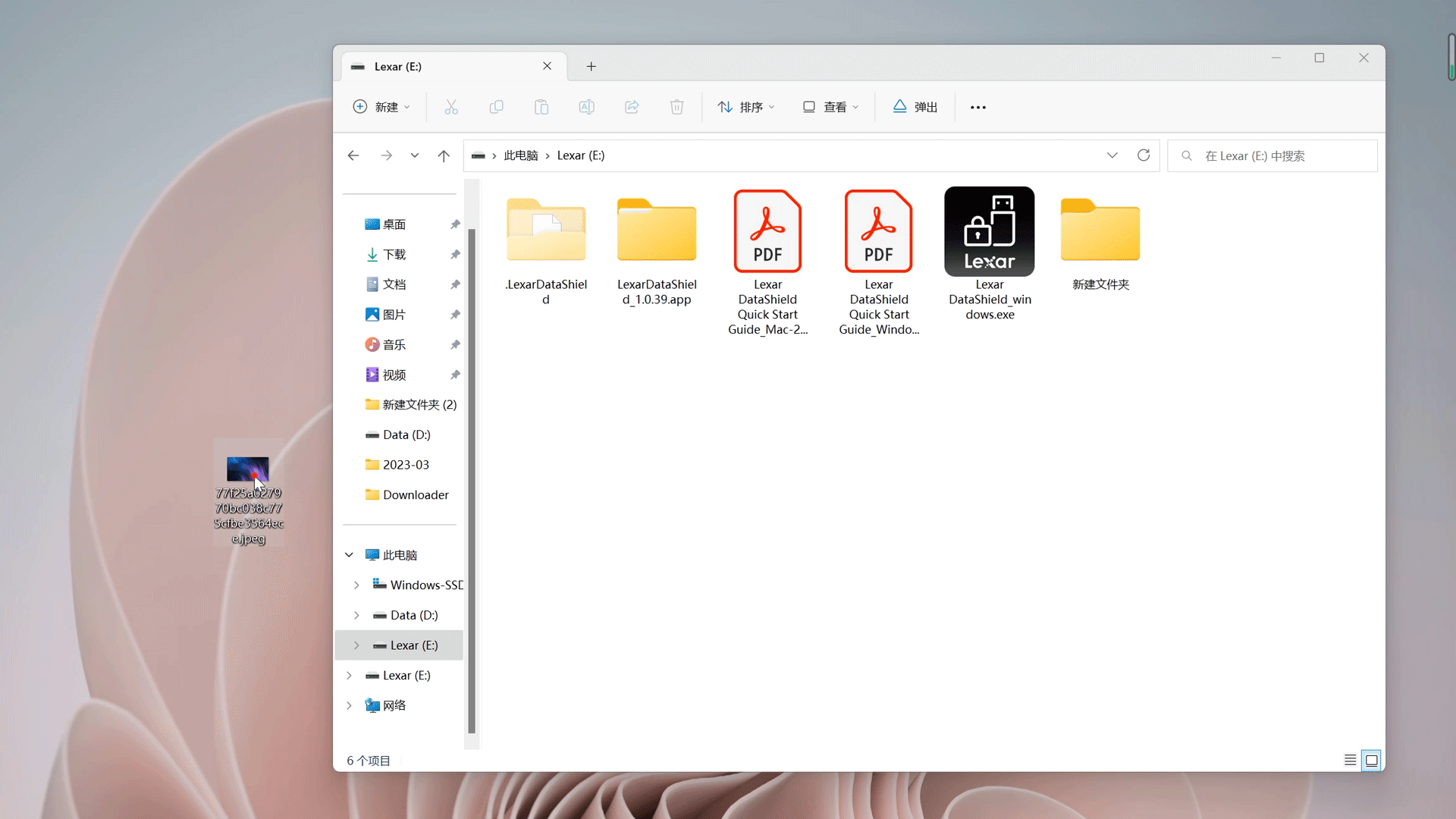Open recent locations dropdown arrow
Viewport: 1456px width, 819px height.
point(415,155)
